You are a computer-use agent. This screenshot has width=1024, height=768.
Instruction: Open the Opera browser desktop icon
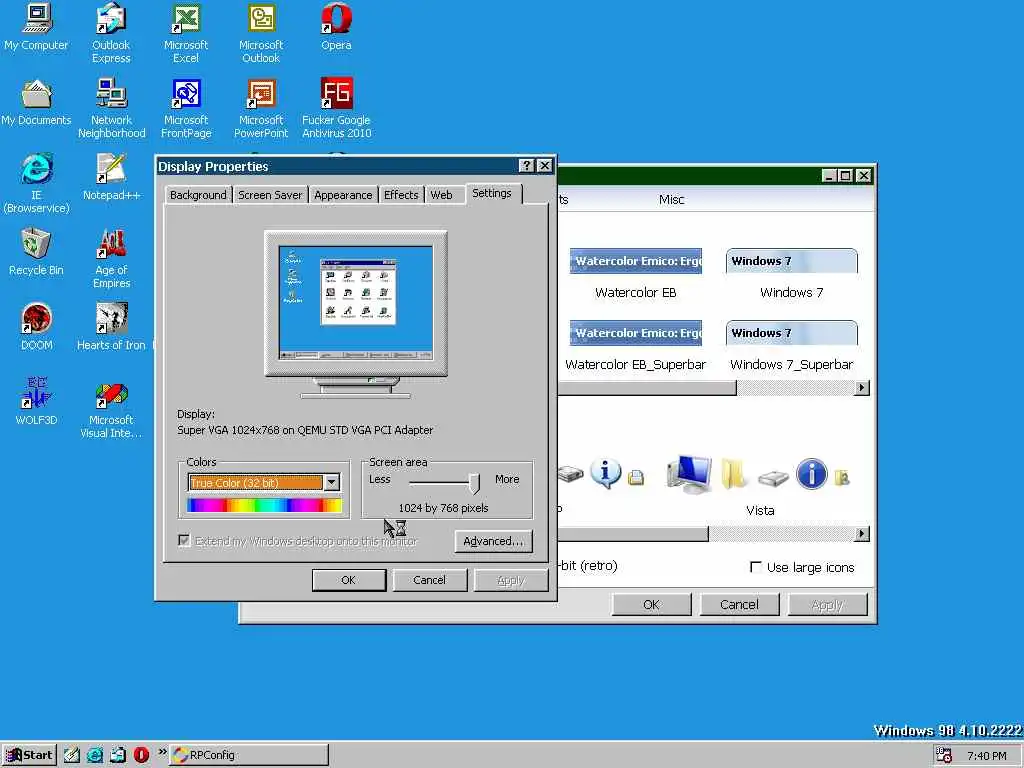tap(336, 27)
